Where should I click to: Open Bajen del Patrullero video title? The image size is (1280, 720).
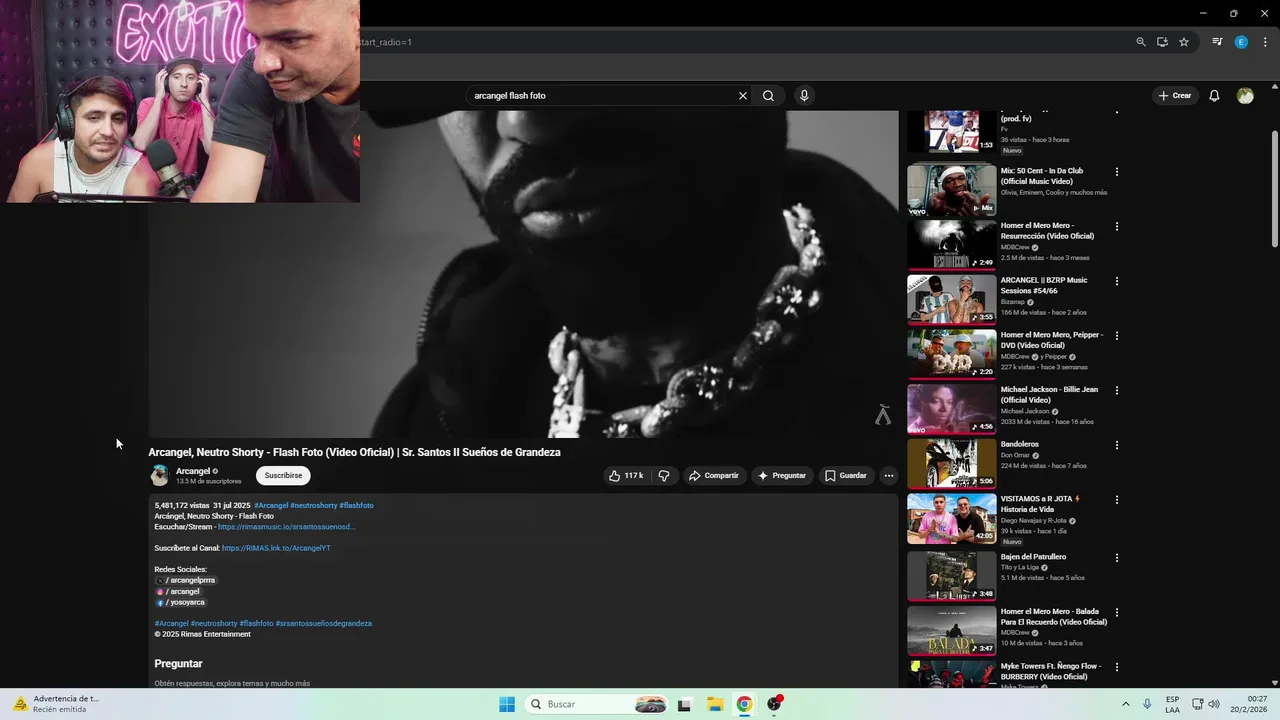[x=1033, y=557]
